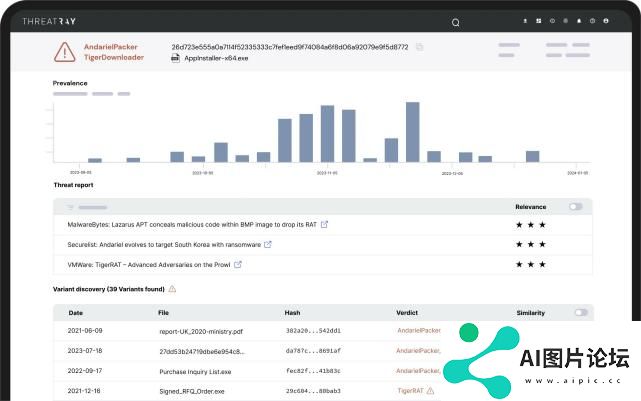Screen dimensions: 641x401
Task: Click AndarielPacker verdict in 2023-07-18 row
Action: 418,350
